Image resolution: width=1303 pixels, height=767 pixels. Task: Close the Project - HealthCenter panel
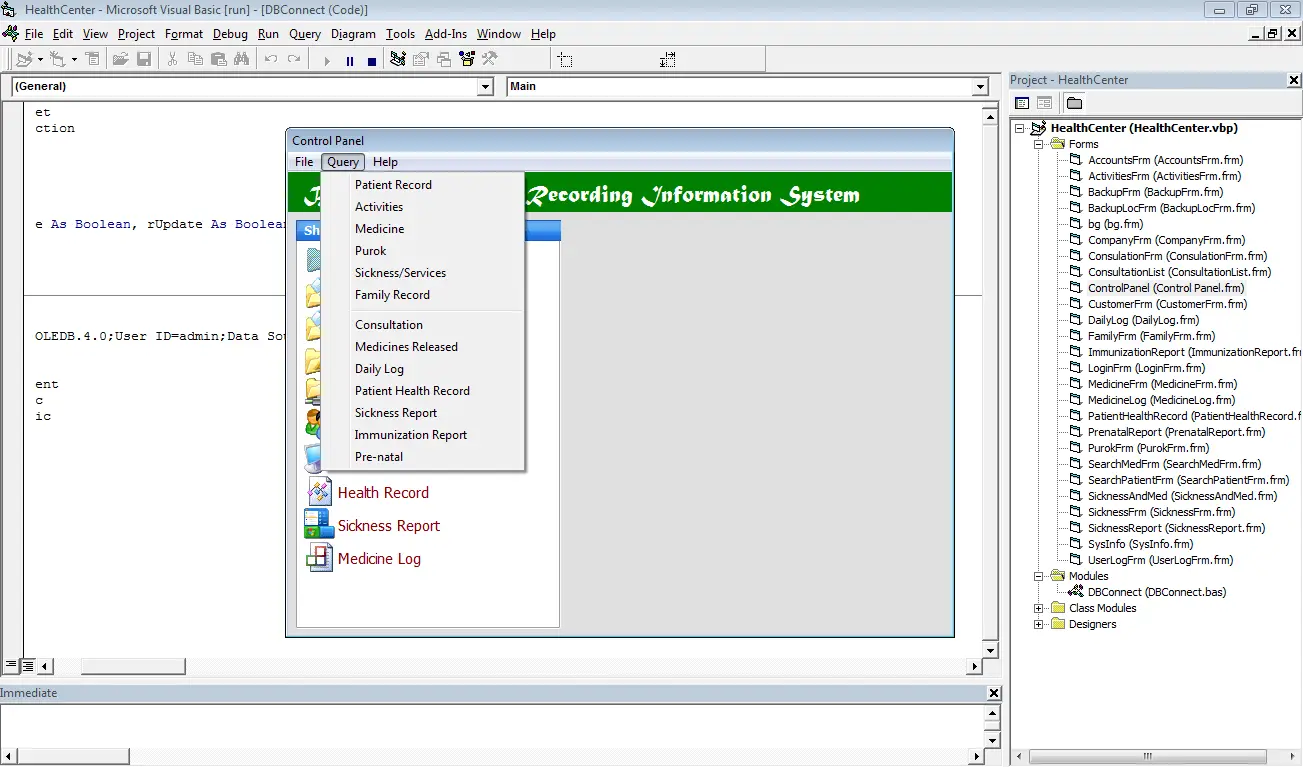(x=1293, y=80)
